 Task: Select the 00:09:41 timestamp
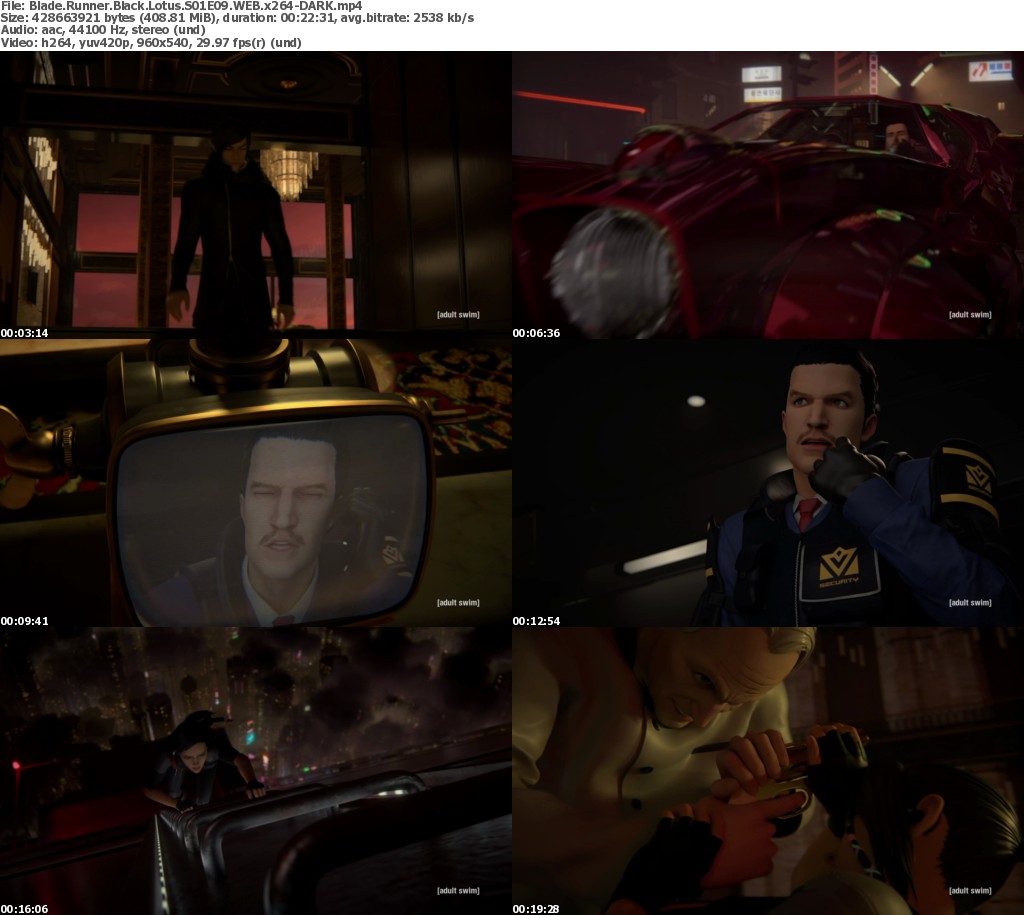(25, 621)
